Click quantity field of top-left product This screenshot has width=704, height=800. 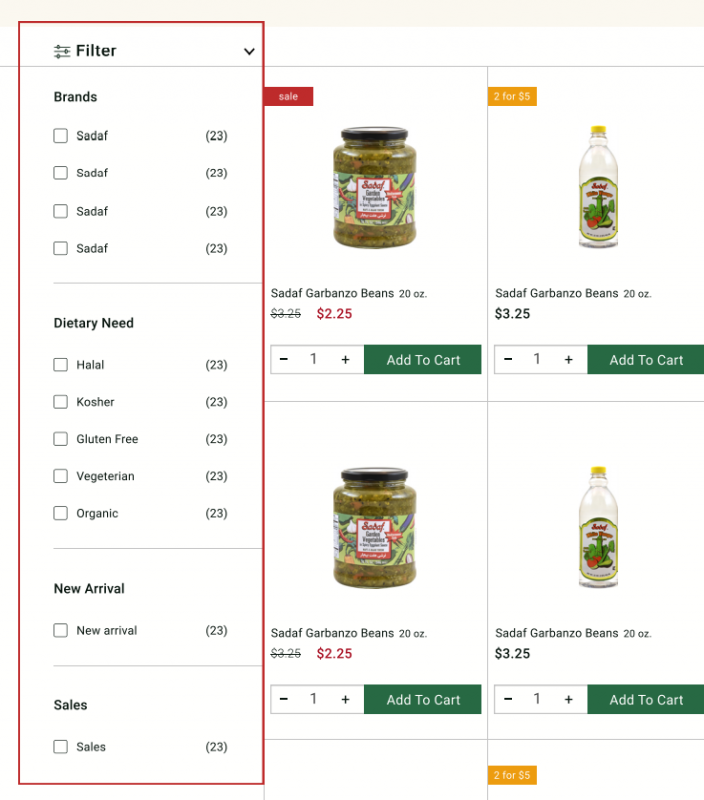[314, 360]
